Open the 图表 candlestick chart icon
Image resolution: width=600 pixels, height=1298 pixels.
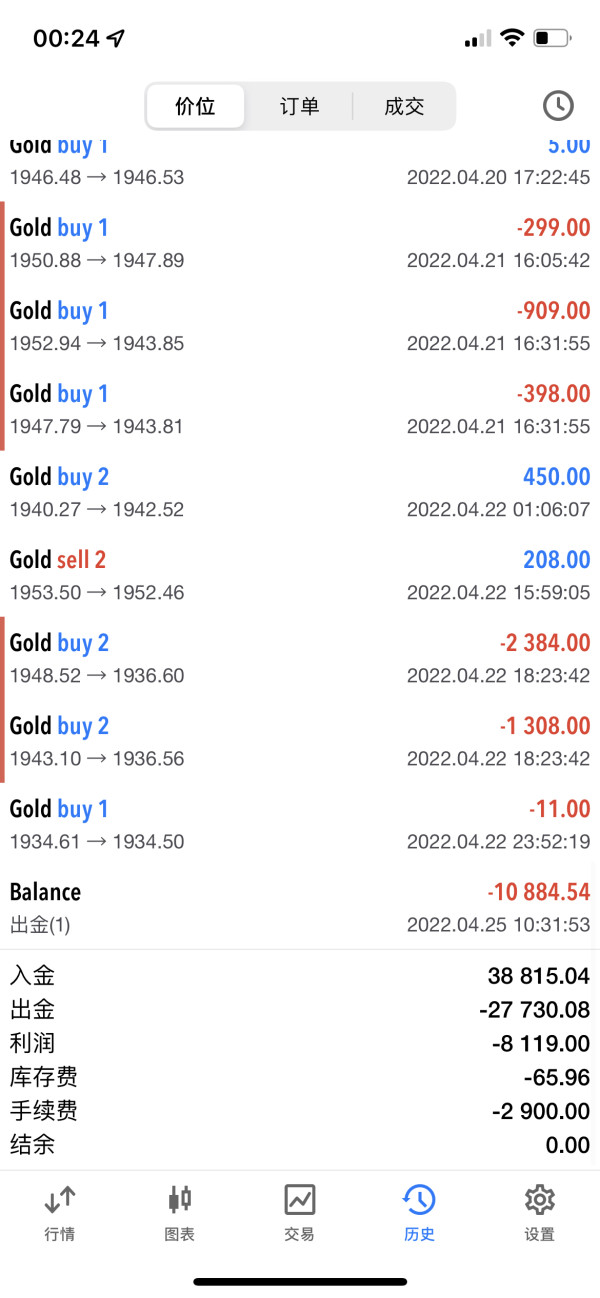tap(180, 1198)
